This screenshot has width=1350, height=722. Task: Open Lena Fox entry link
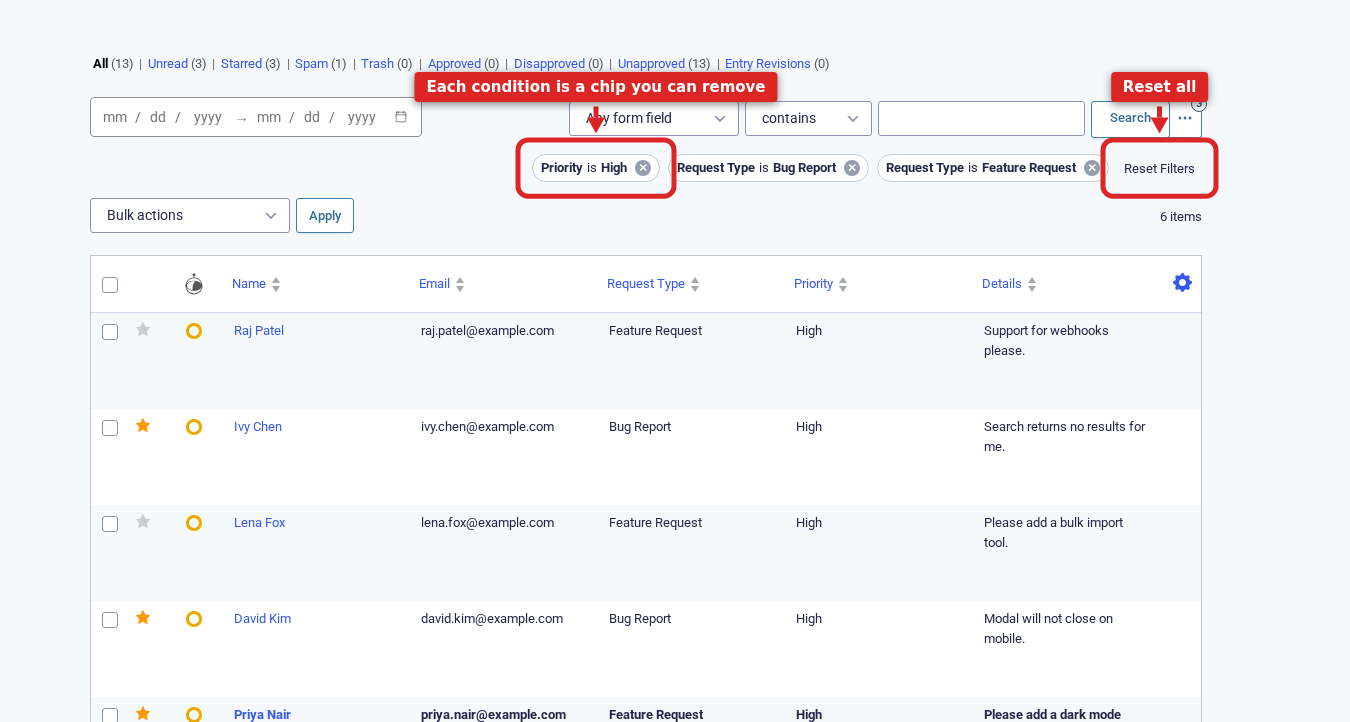point(260,522)
